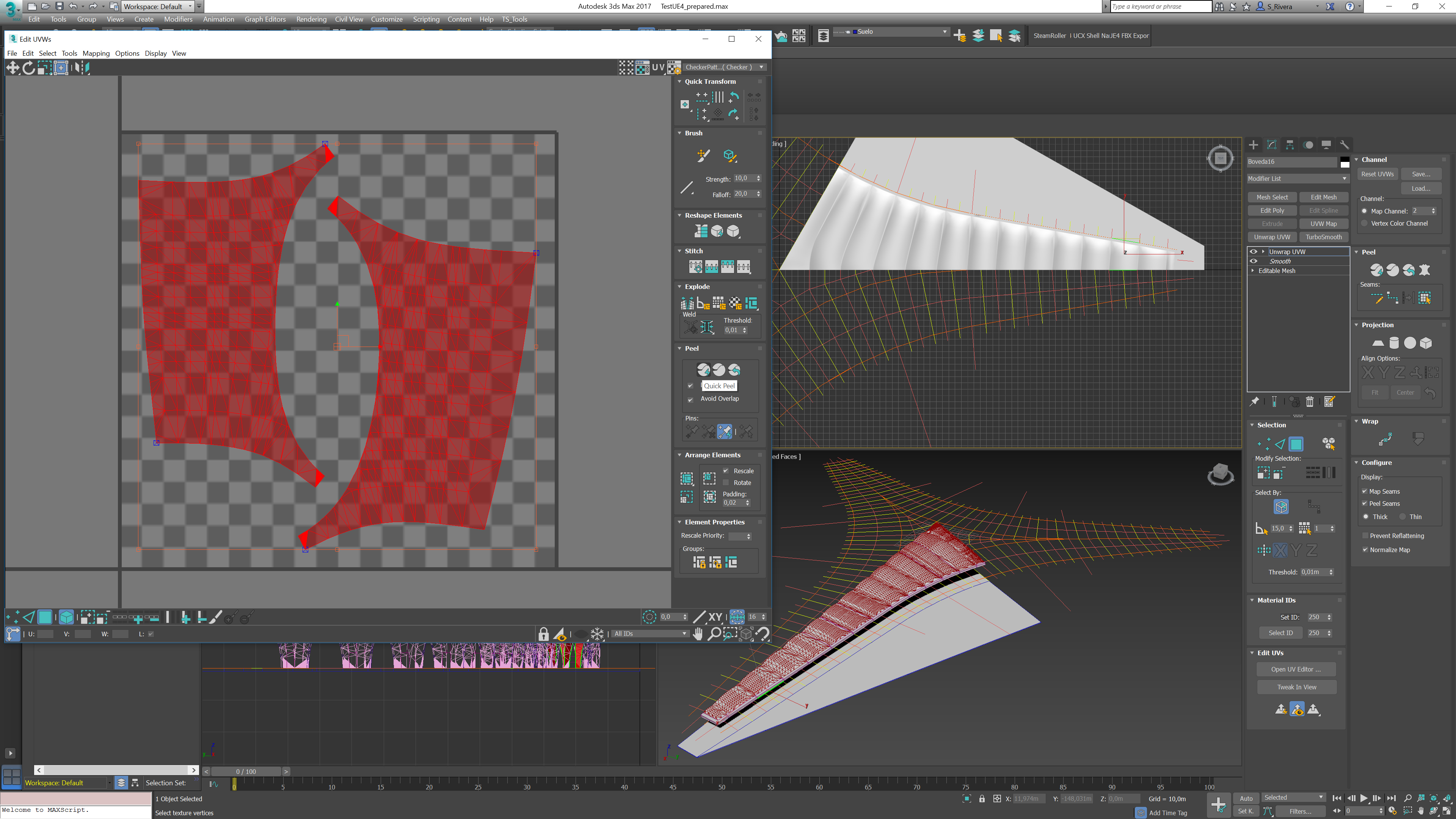Open the Modifier List dropdown
The height and width of the screenshot is (819, 1456).
pos(1297,179)
